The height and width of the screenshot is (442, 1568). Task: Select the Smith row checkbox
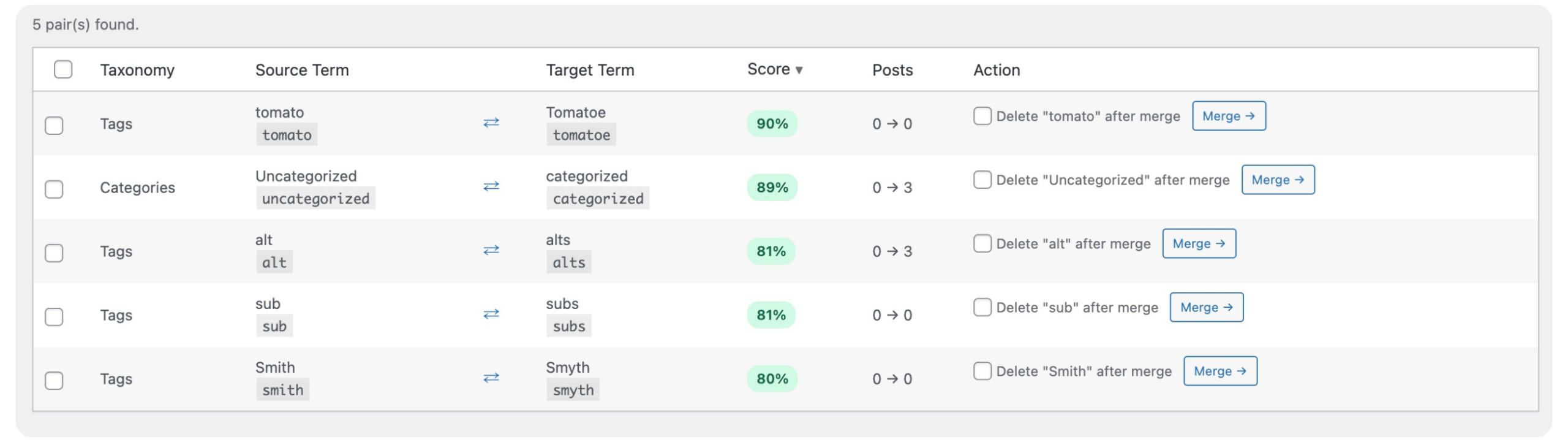(x=54, y=381)
